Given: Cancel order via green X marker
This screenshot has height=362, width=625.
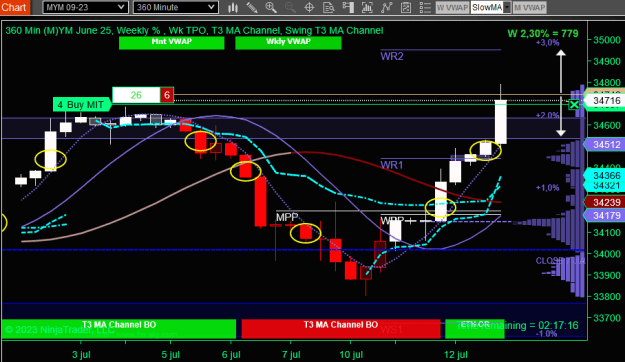Looking at the screenshot, I should coord(574,105).
